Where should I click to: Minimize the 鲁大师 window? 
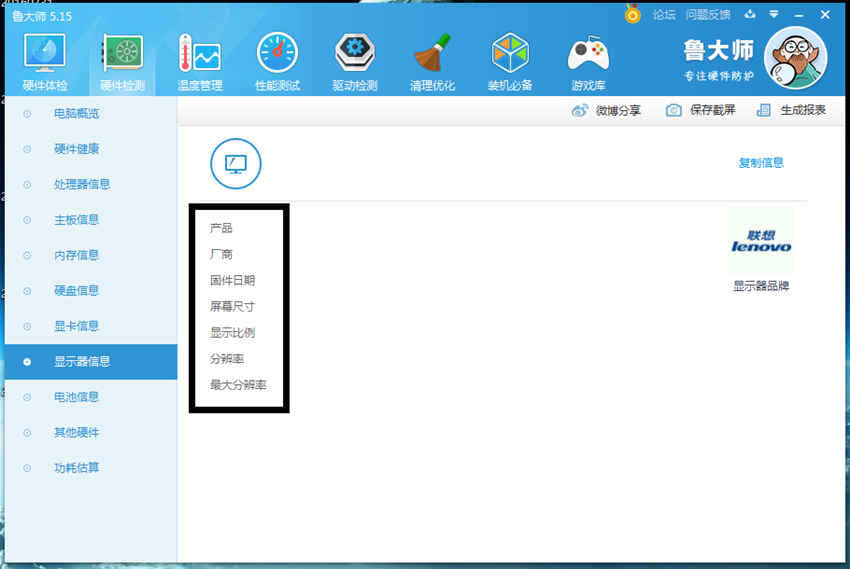(x=799, y=15)
